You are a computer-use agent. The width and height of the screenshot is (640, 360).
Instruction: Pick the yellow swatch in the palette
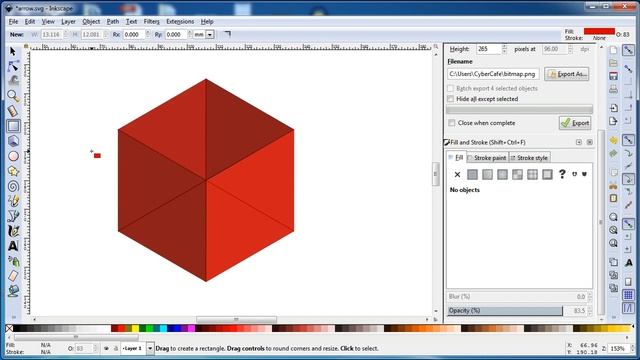tap(135, 329)
